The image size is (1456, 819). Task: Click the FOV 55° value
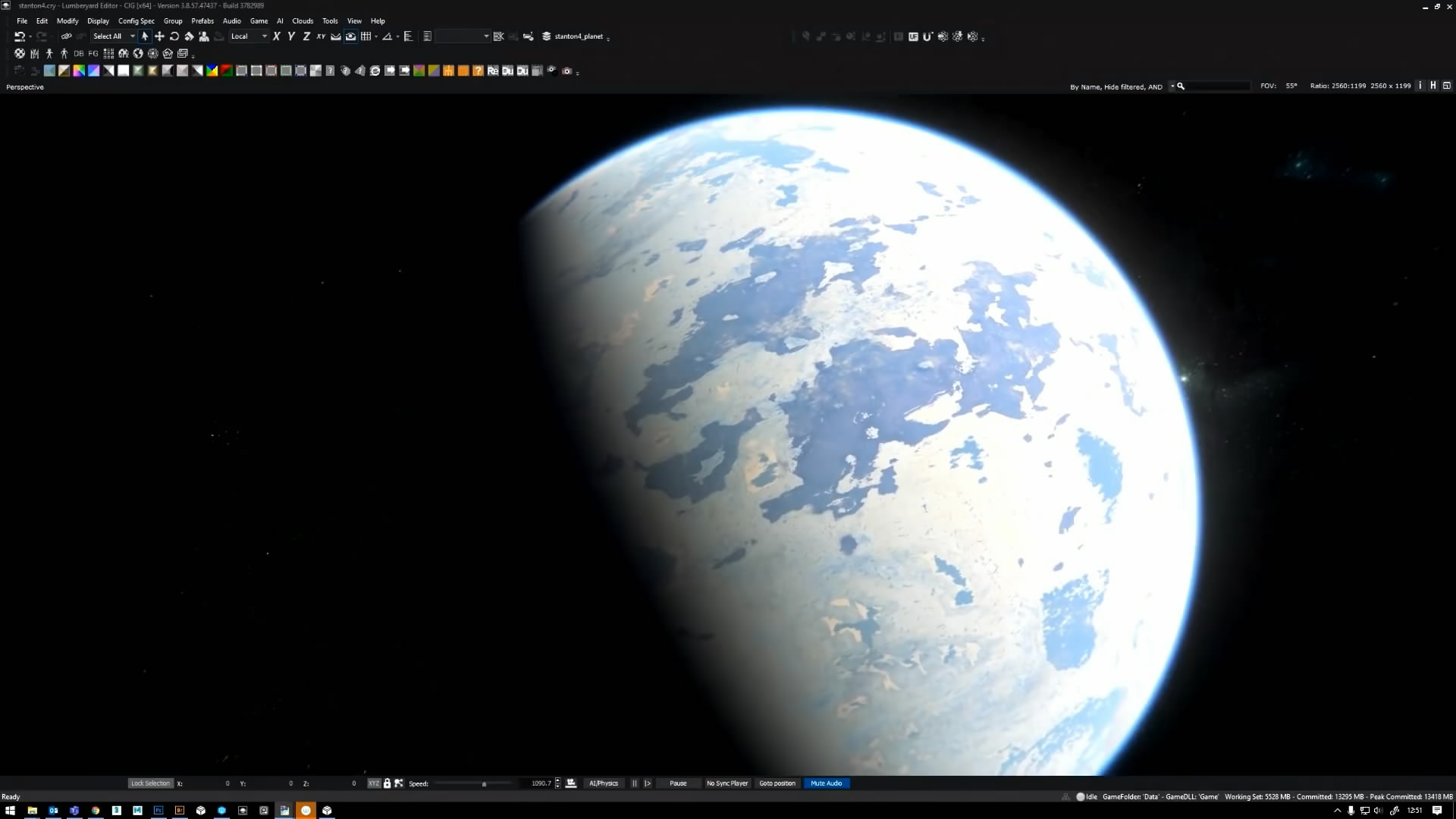point(1291,86)
